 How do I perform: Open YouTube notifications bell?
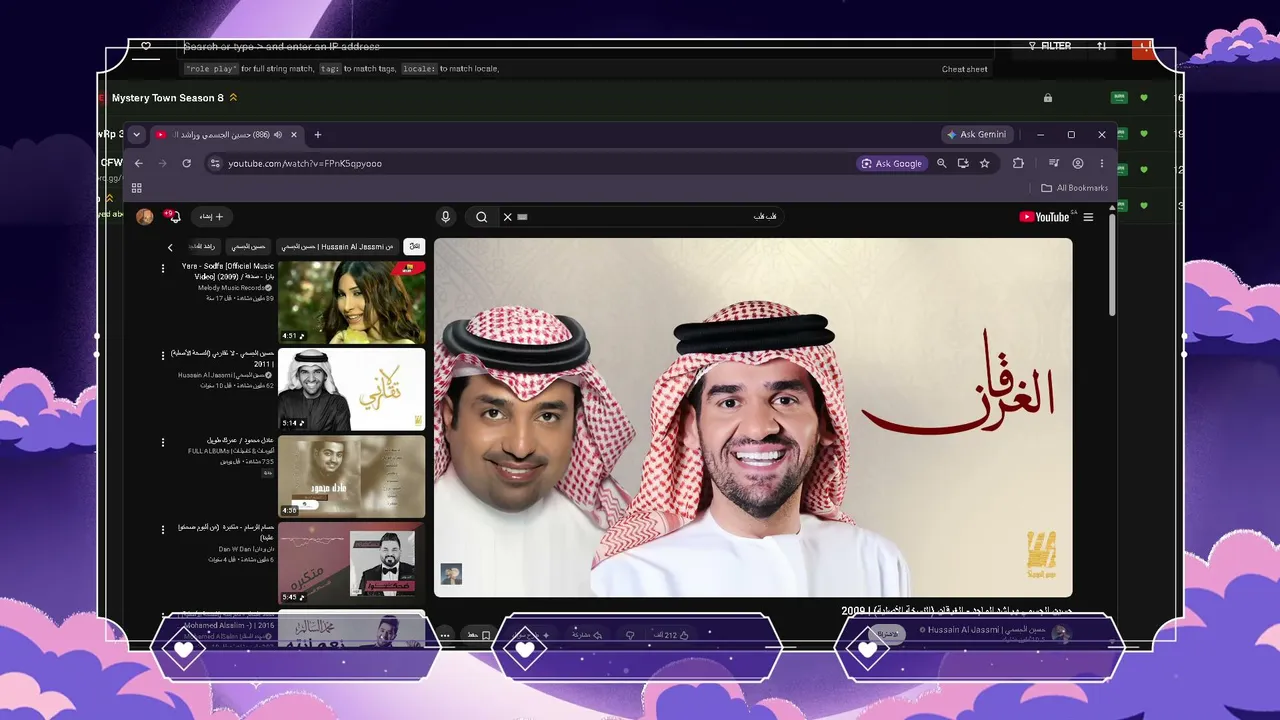174,217
